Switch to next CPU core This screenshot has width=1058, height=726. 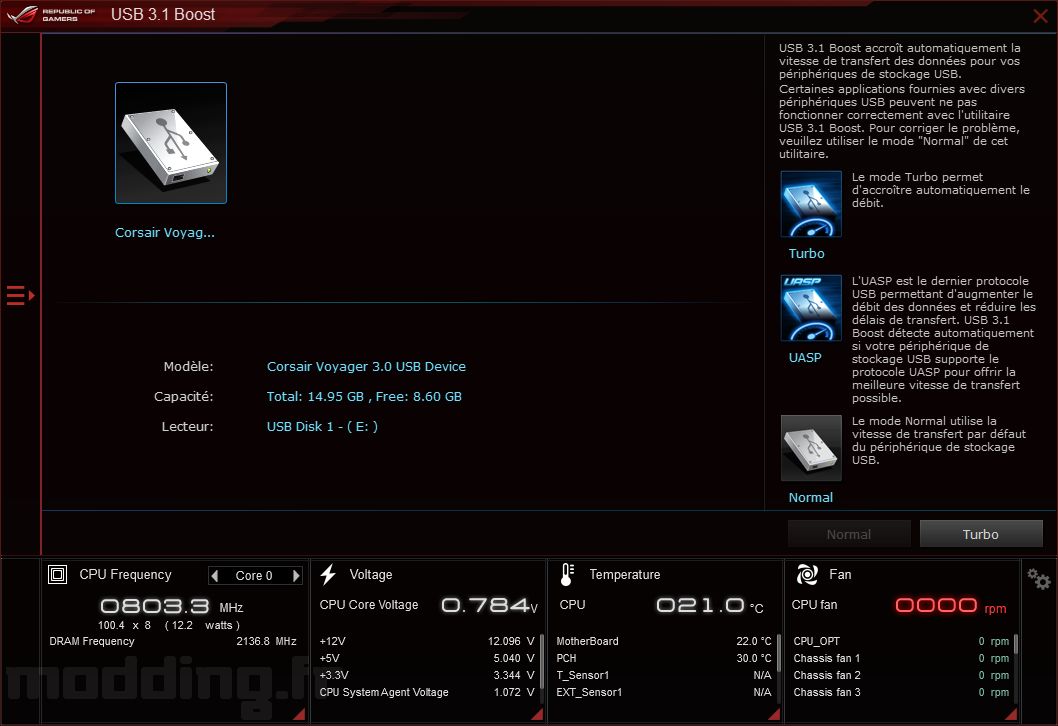point(296,576)
